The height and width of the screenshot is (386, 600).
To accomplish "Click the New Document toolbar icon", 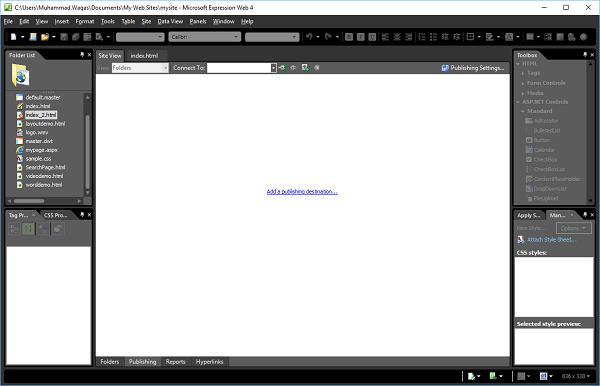I will 13,37.
